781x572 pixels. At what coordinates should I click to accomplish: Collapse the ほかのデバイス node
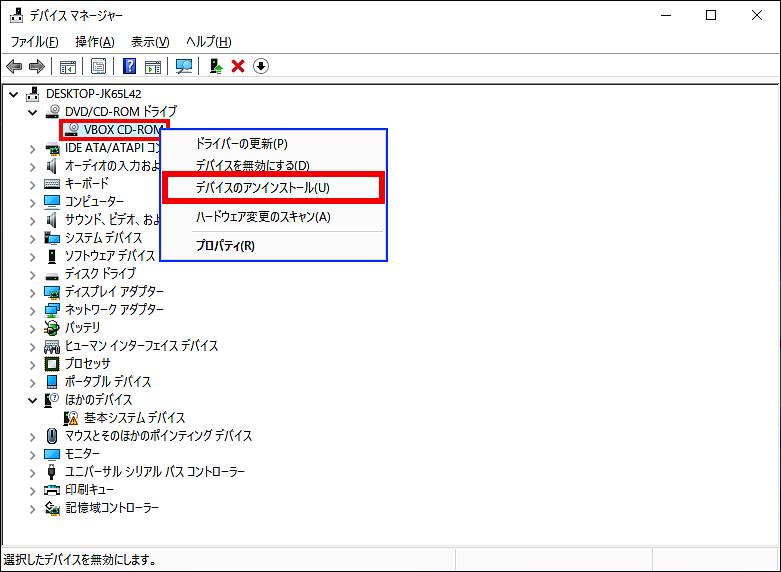tap(32, 400)
